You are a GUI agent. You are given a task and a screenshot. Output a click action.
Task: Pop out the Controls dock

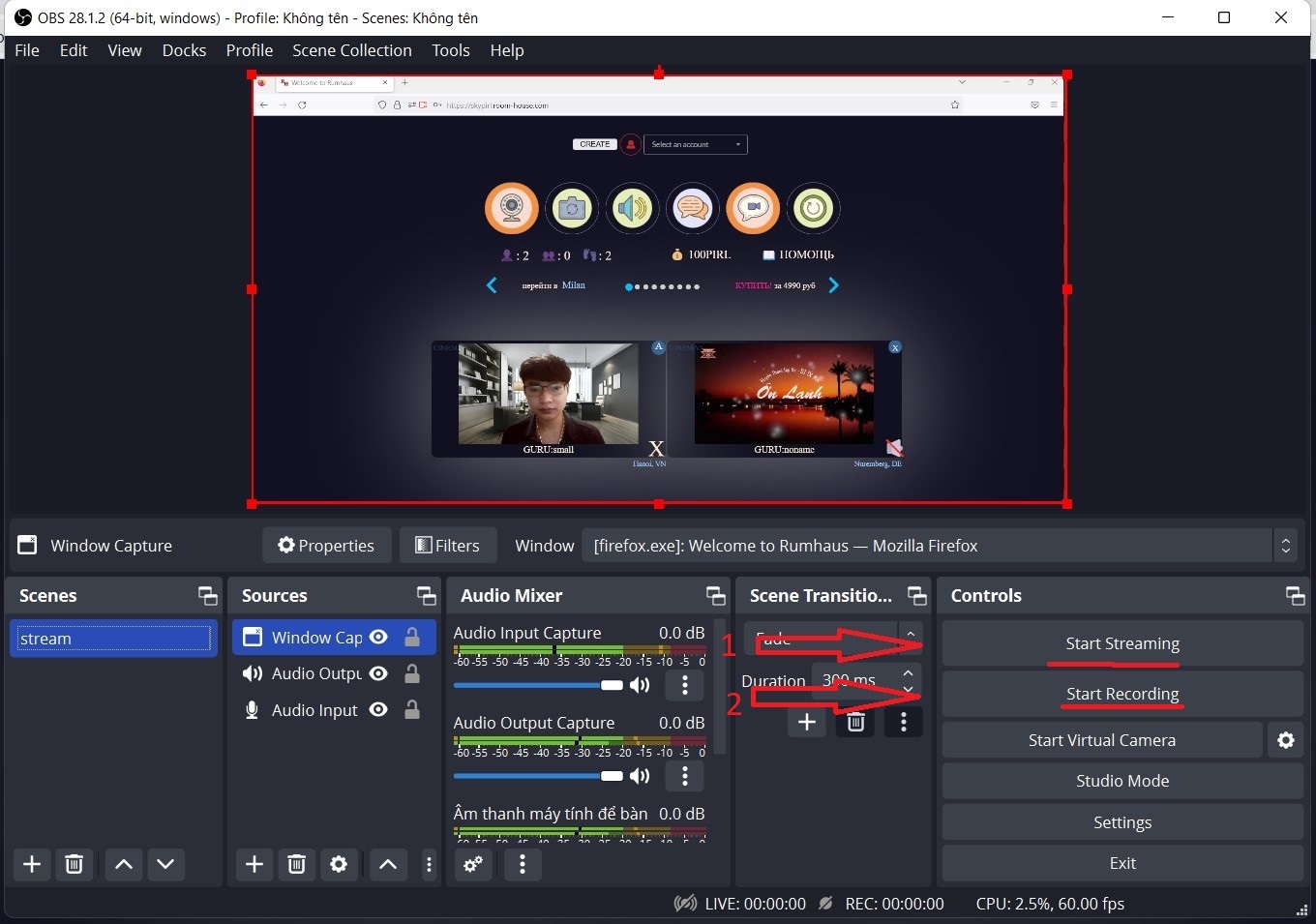1295,596
